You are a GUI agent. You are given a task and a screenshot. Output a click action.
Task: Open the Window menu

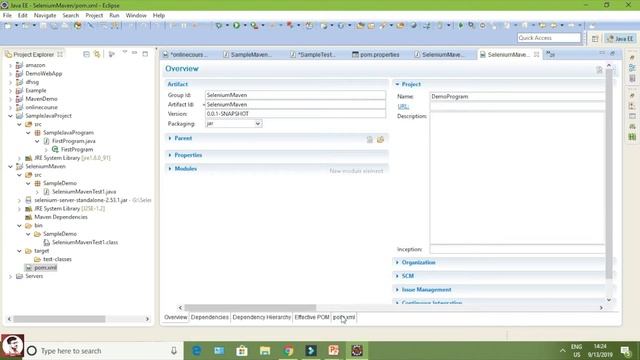[x=136, y=16]
